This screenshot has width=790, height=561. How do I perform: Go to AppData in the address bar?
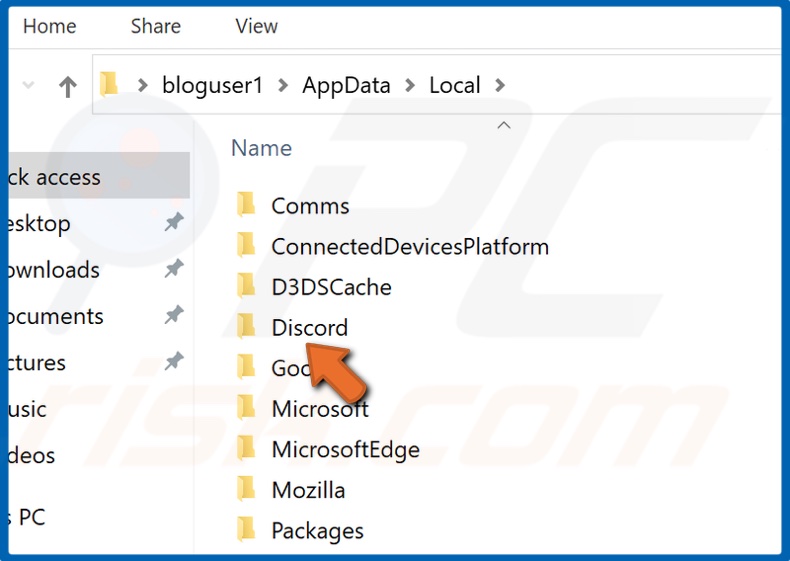coord(346,85)
